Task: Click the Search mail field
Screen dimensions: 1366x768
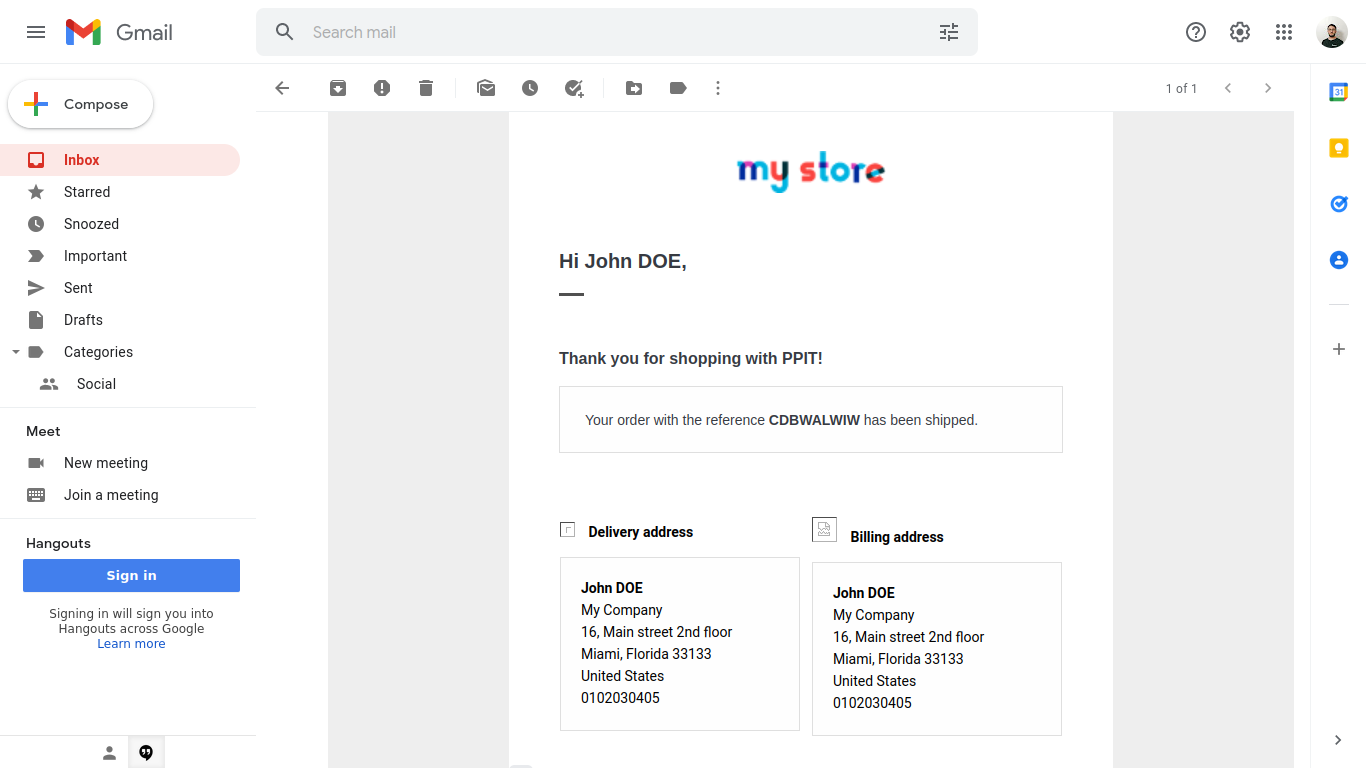Action: [616, 32]
